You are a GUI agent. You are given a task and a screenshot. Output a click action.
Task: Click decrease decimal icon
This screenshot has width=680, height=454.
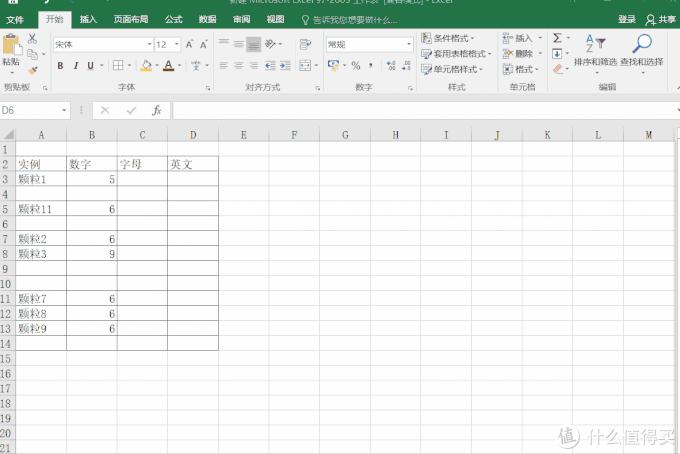coord(406,65)
